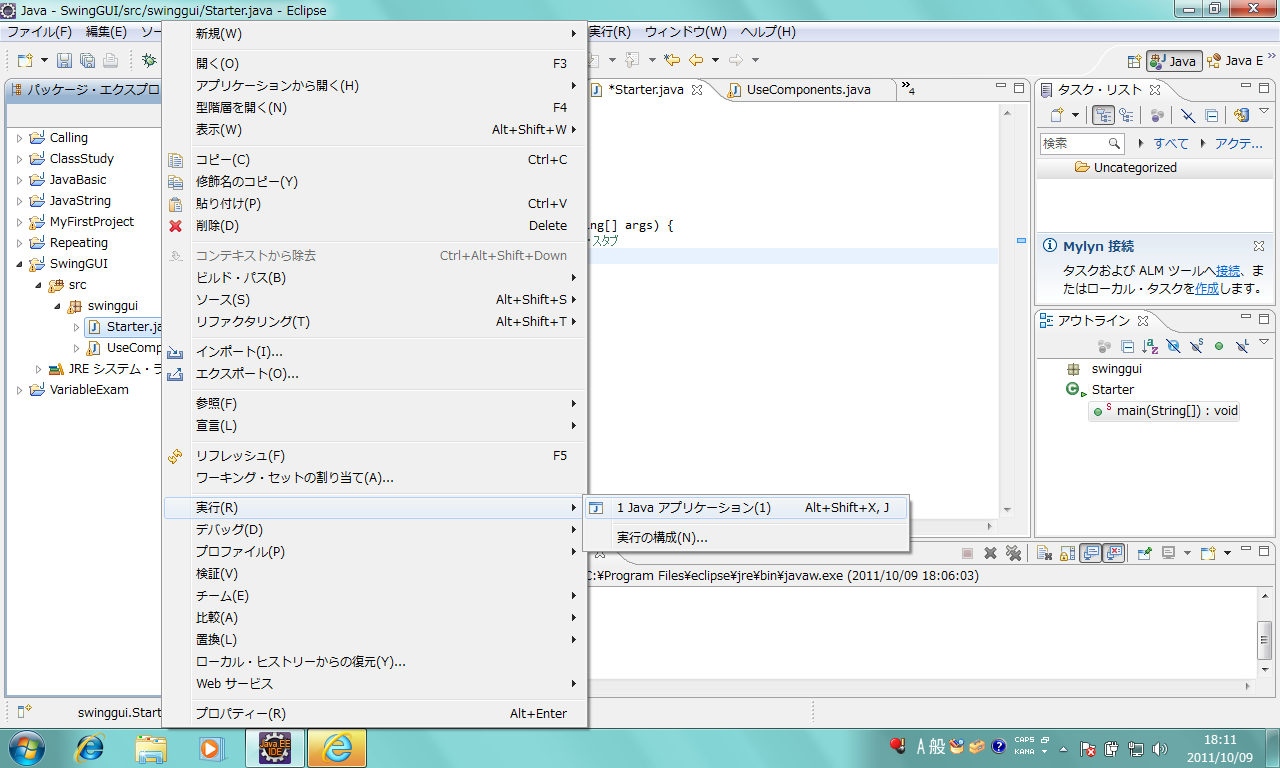Select '1 Java アプリケーション' in the submenu

click(693, 508)
